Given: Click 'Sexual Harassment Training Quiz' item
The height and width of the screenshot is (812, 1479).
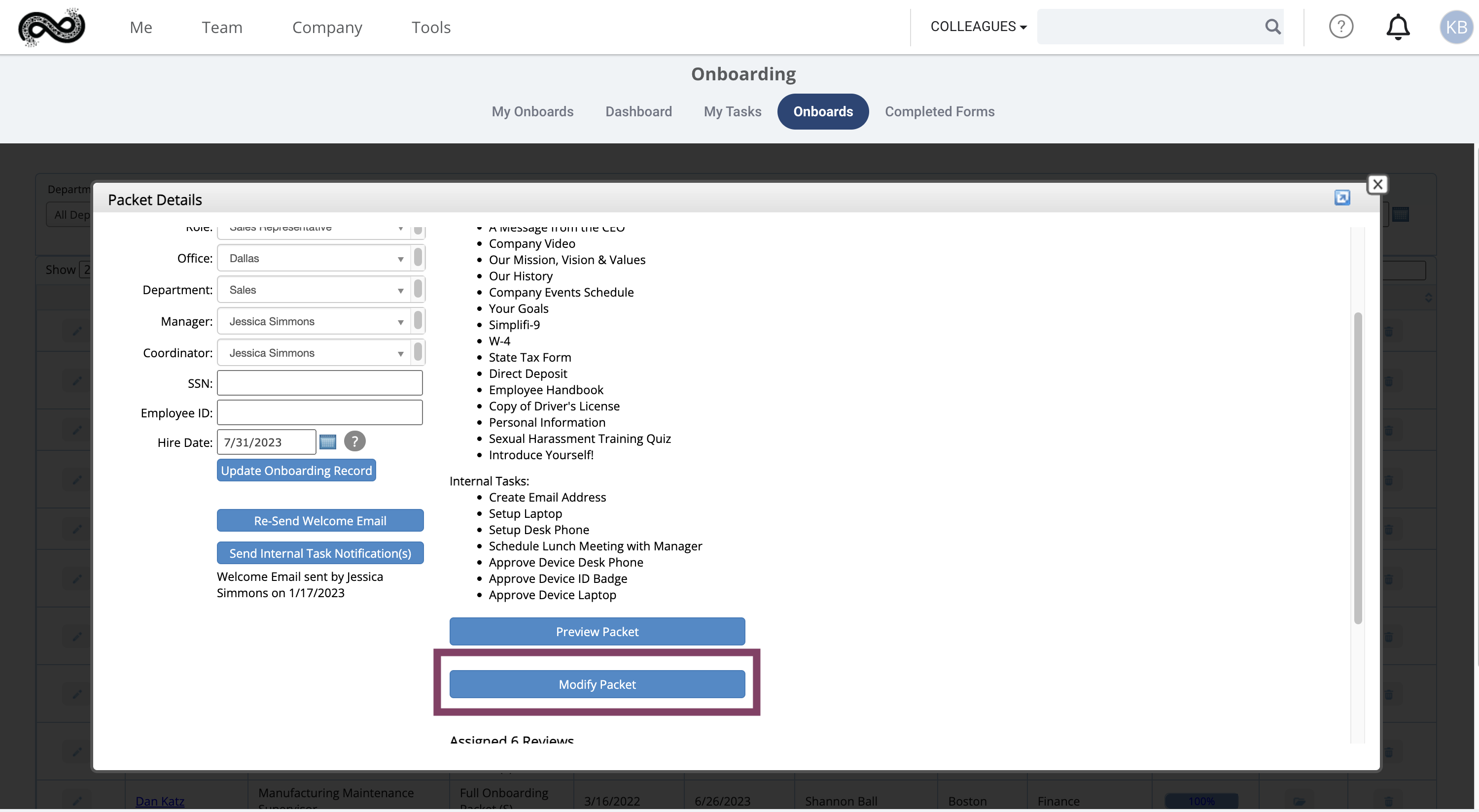Looking at the screenshot, I should click(579, 439).
